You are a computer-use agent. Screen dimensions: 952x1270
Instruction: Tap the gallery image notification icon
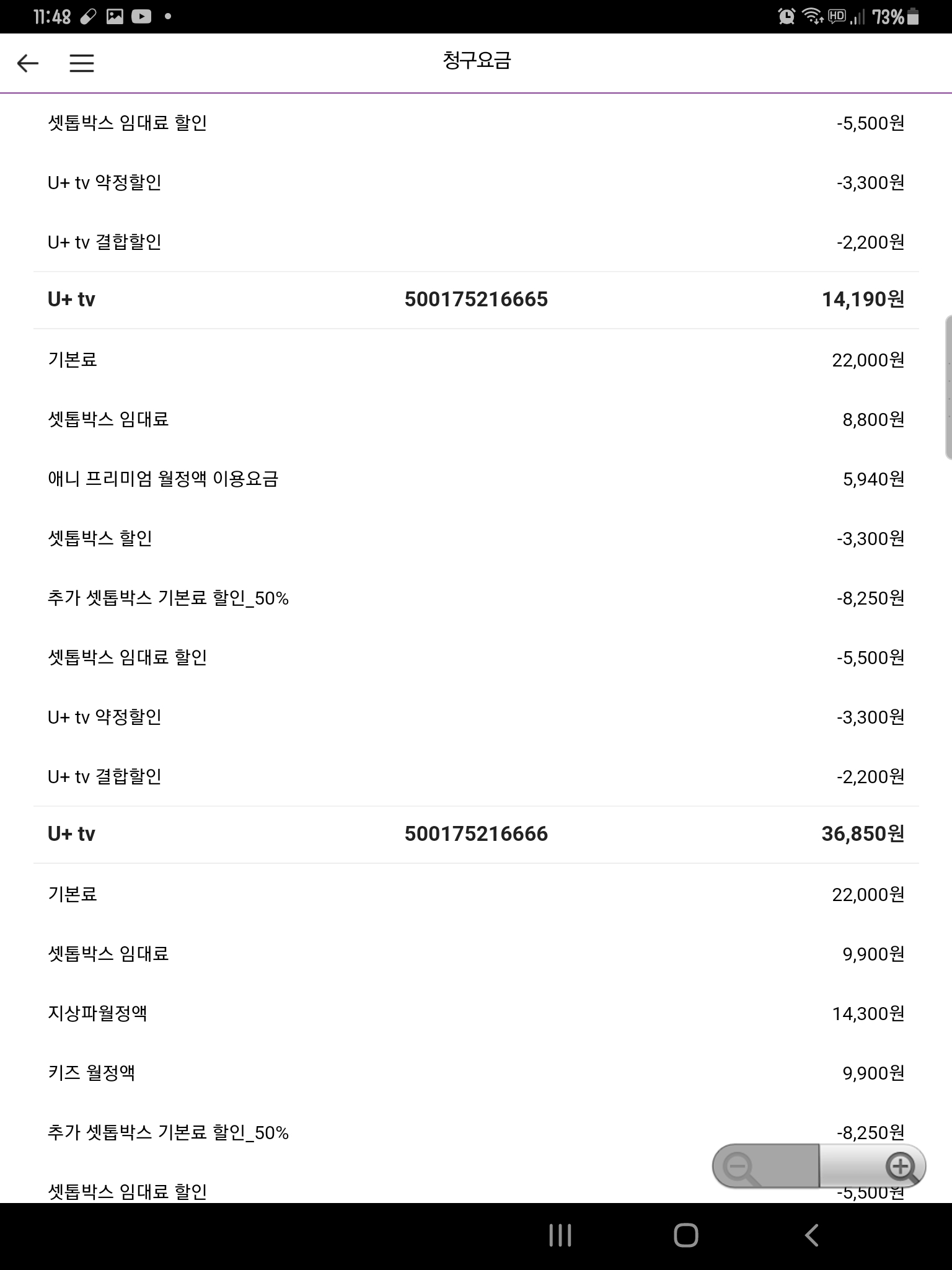click(115, 17)
